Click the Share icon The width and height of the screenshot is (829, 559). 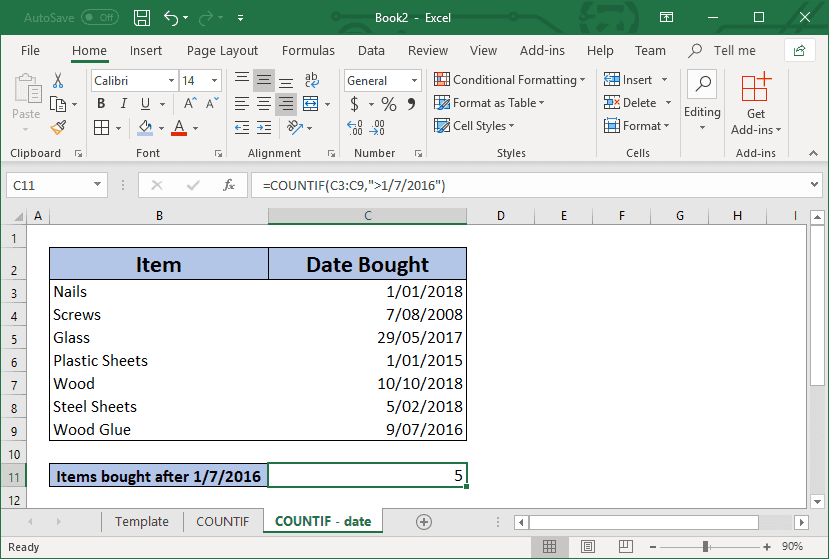click(799, 51)
